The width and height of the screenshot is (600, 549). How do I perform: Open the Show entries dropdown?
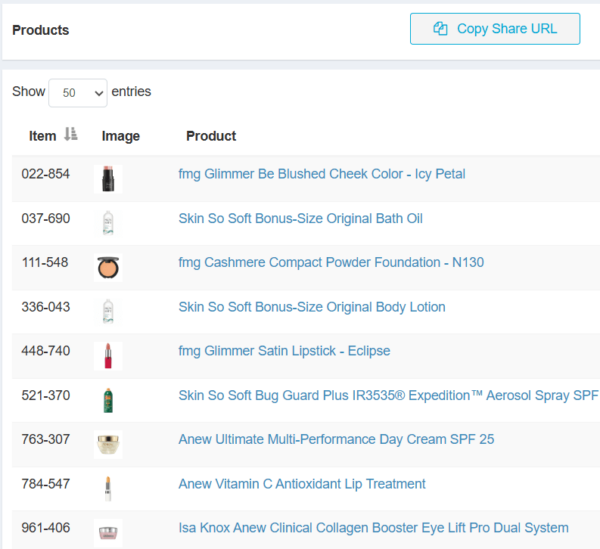[77, 93]
